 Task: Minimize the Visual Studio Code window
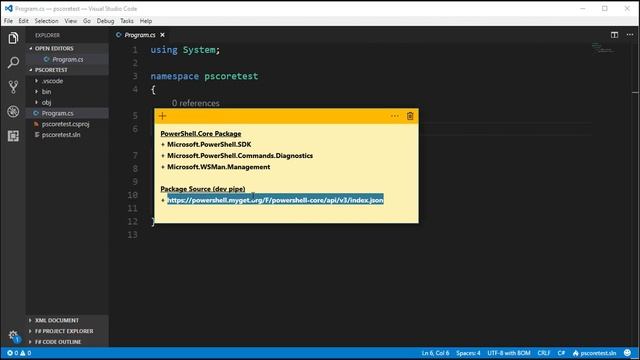(x=583, y=9)
